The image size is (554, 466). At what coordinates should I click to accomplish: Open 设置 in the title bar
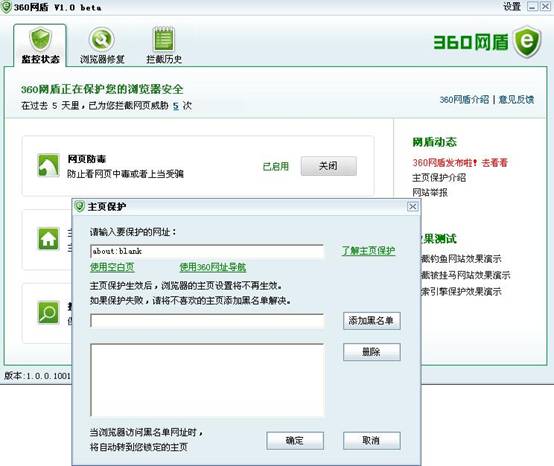512,6
